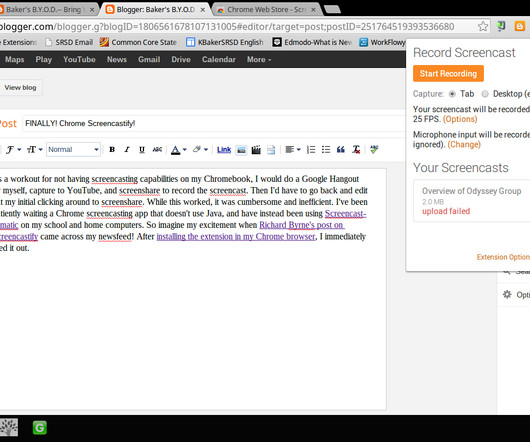
Task: Open the SRSD Email bookmark
Action: pyautogui.click(x=69, y=42)
